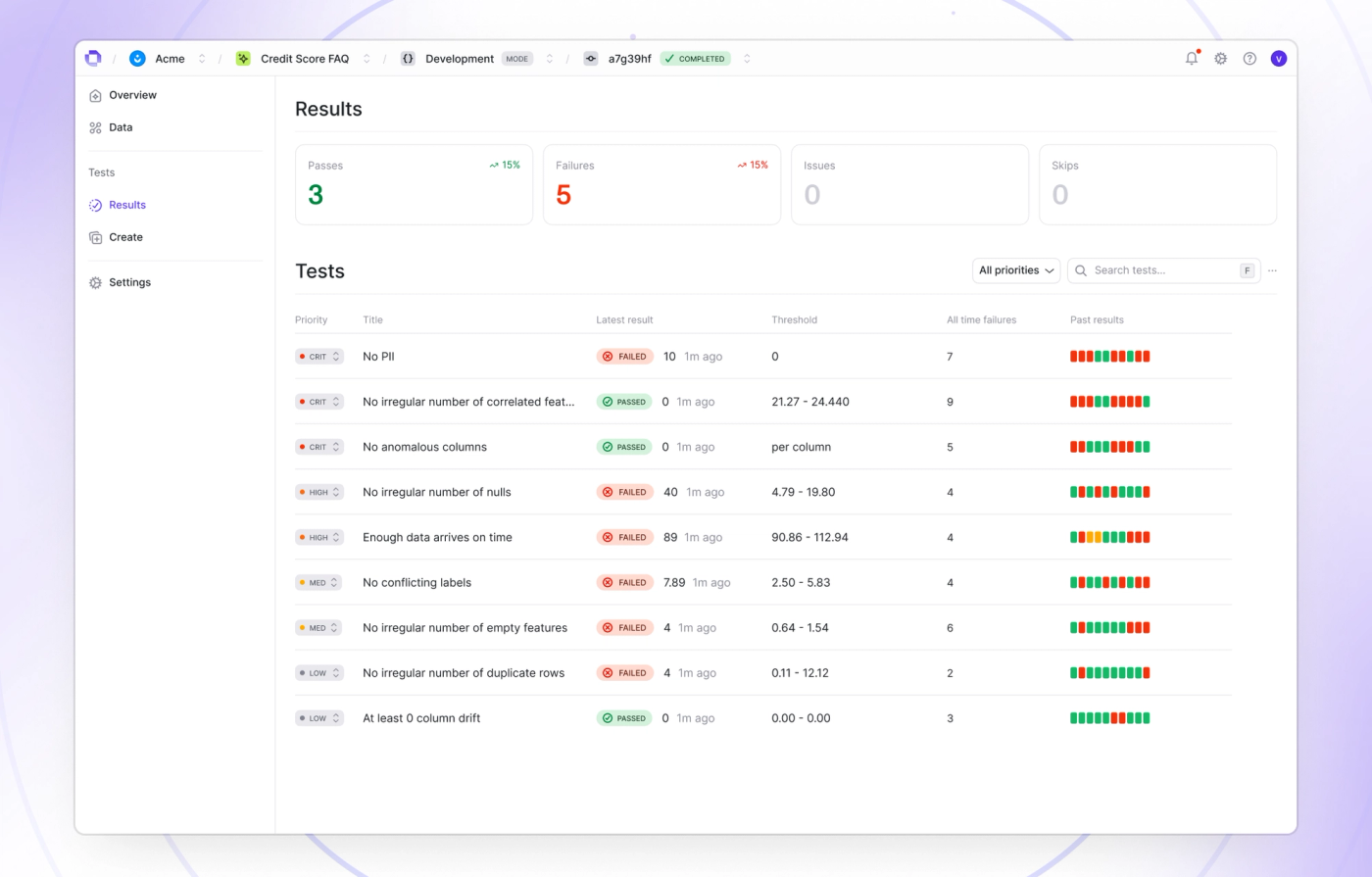Sort by Priority column header
Screen dimensions: 1372x877
[x=311, y=319]
